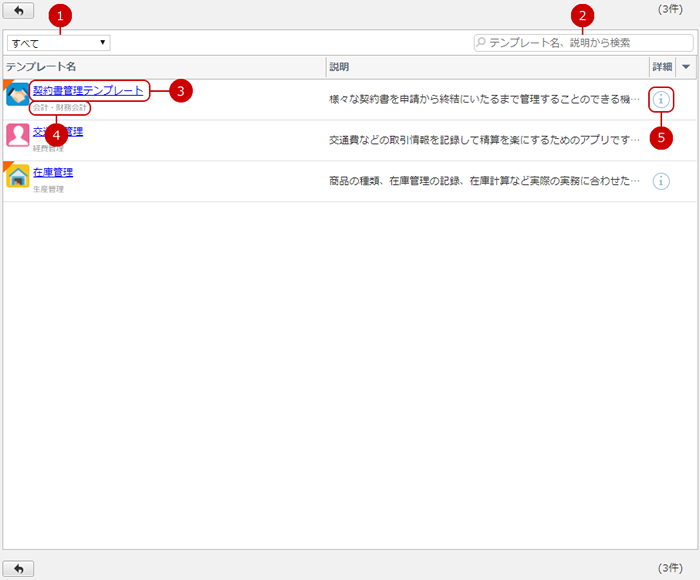Expand the column options arrow in header
Image resolution: width=700 pixels, height=580 pixels.
point(686,66)
